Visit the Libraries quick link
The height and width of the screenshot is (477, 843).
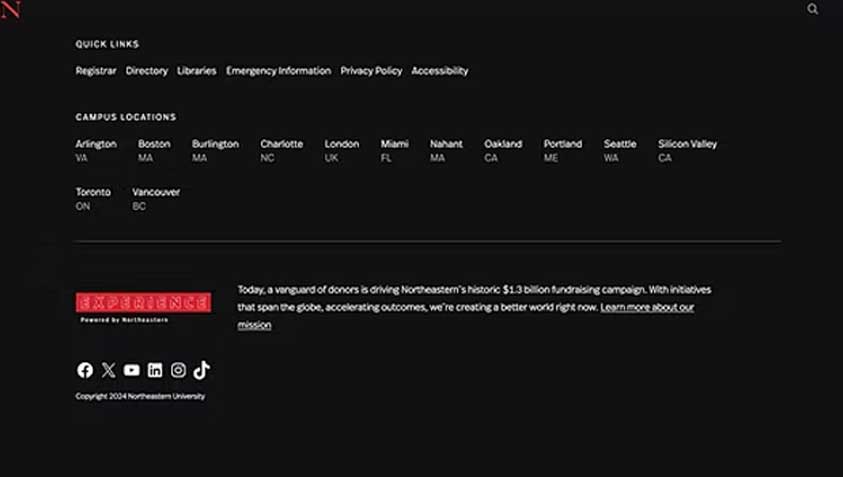pyautogui.click(x=197, y=71)
